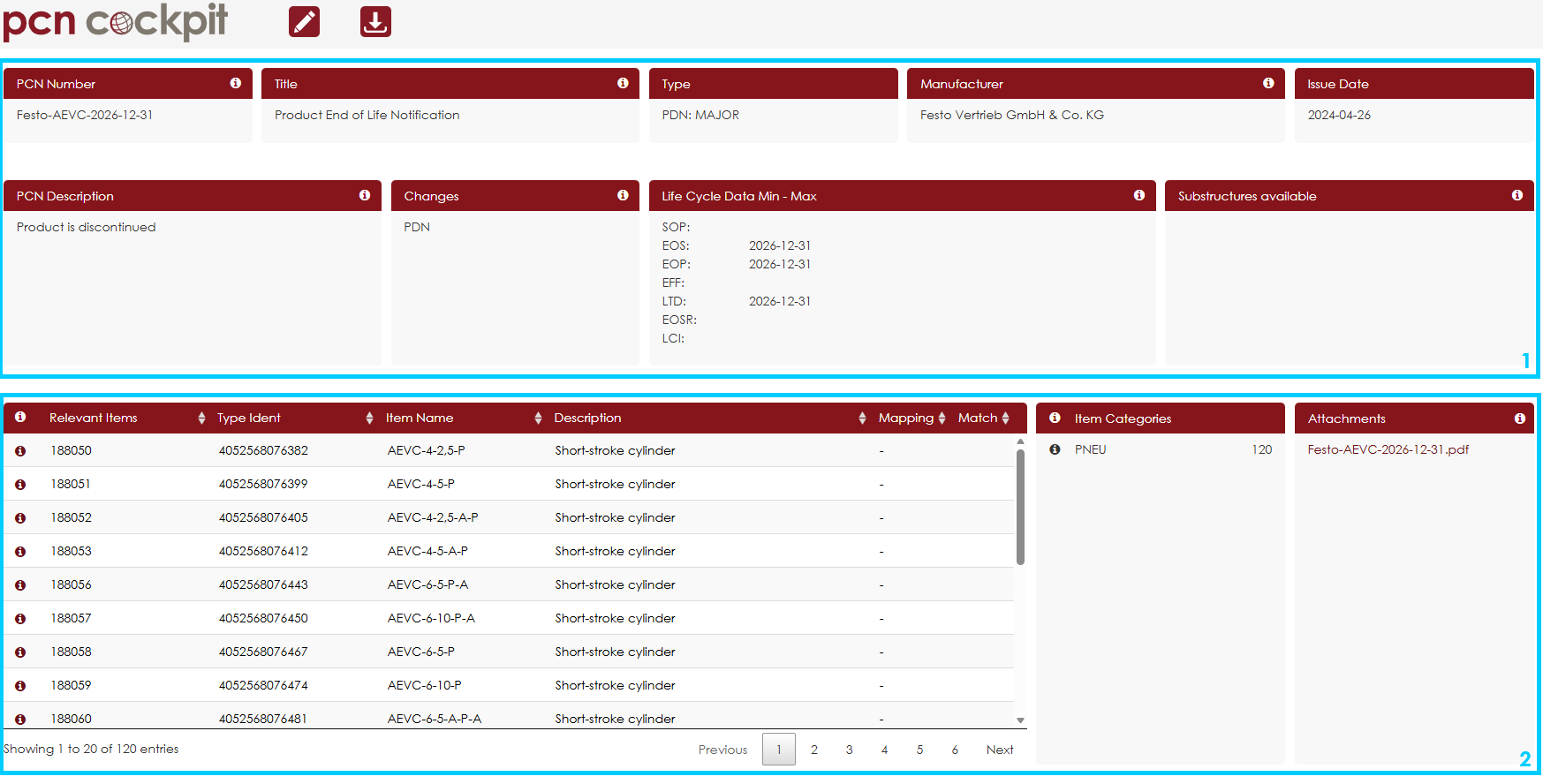Click the table scroll-up arrow

pos(1020,441)
